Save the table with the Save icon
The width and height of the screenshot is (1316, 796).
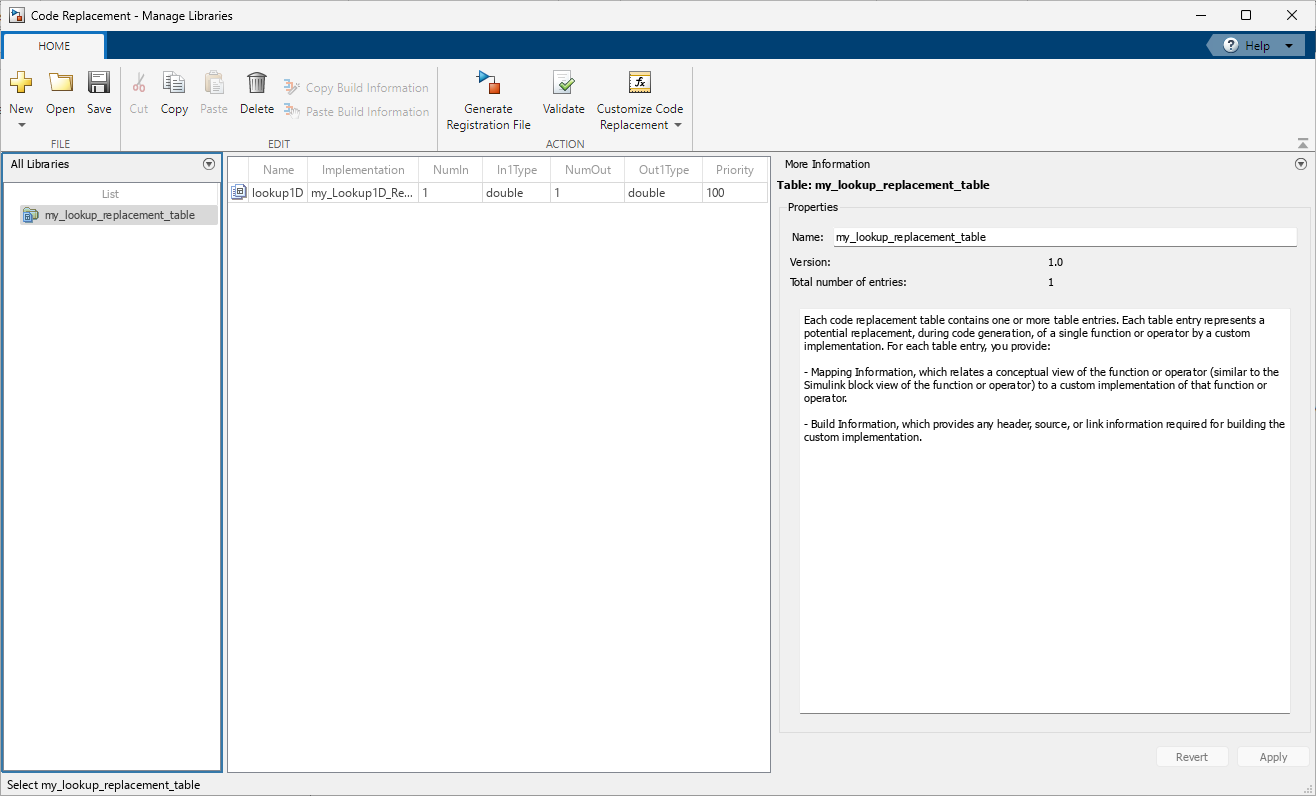[x=99, y=83]
